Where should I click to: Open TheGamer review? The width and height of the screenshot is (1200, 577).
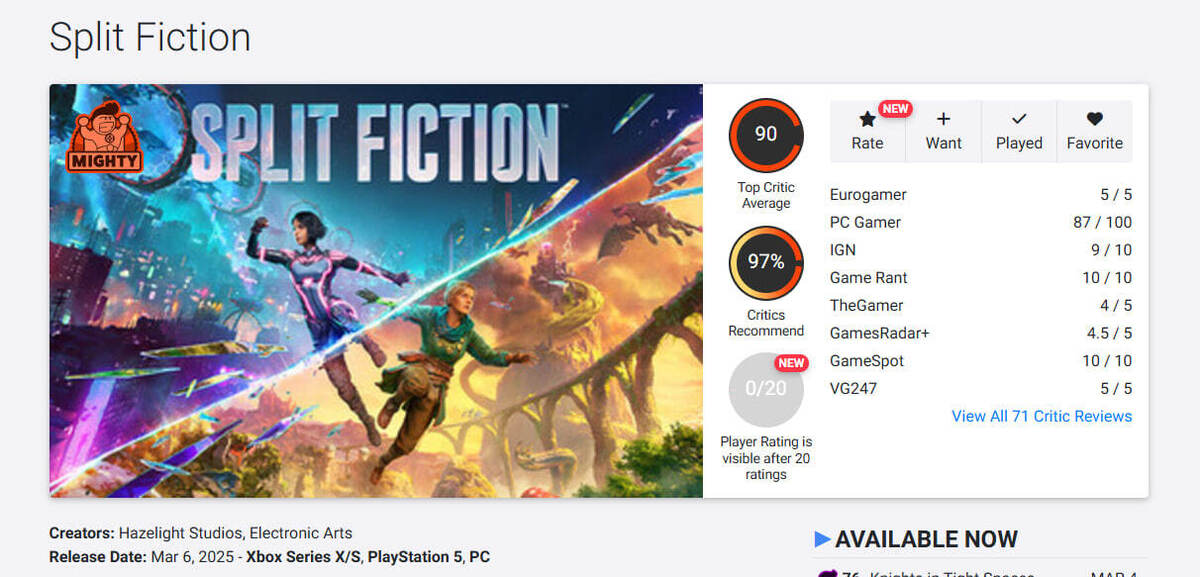pos(866,305)
